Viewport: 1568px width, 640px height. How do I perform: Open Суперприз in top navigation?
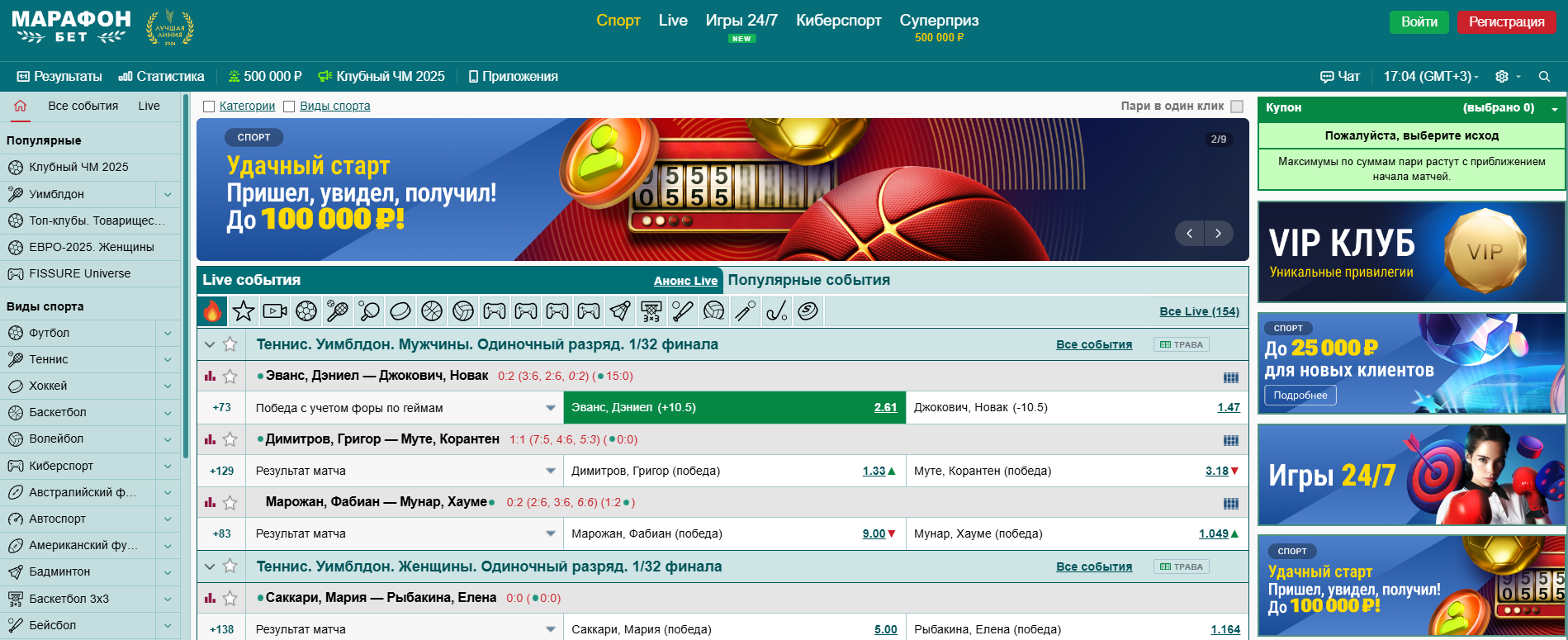pos(939,21)
